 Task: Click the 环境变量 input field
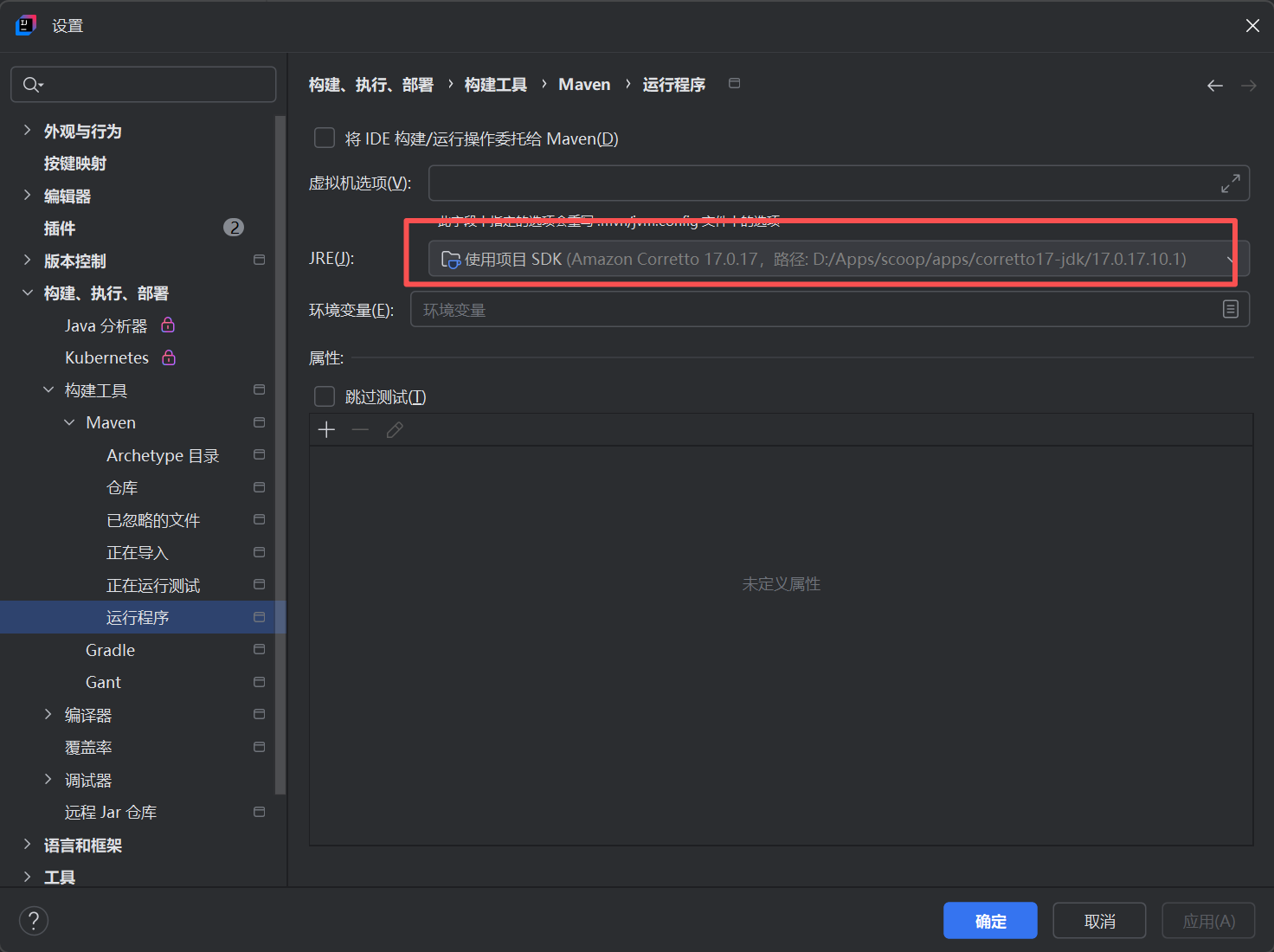tap(830, 309)
